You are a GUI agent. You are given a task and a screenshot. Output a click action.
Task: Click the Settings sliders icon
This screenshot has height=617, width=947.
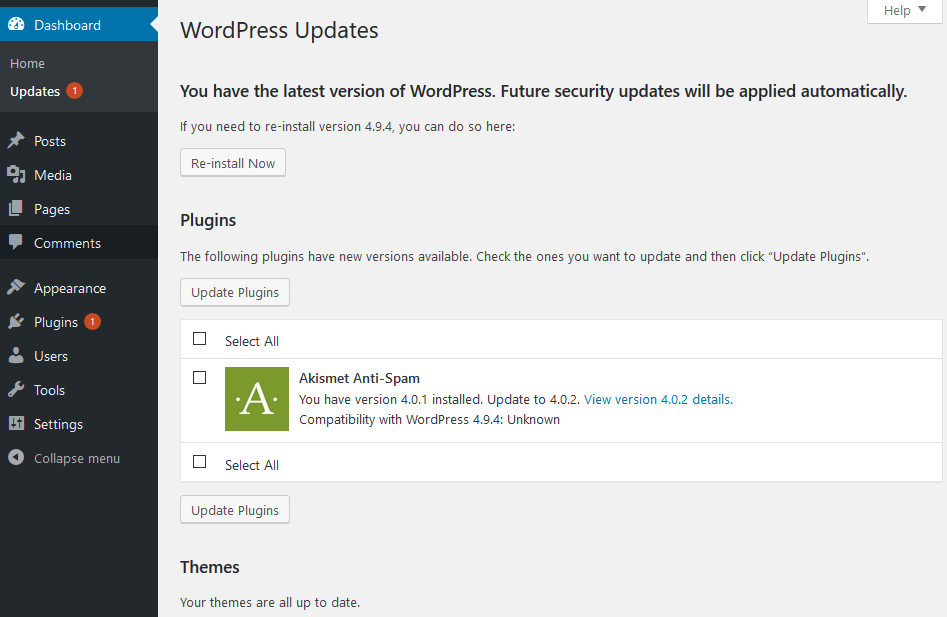16,424
